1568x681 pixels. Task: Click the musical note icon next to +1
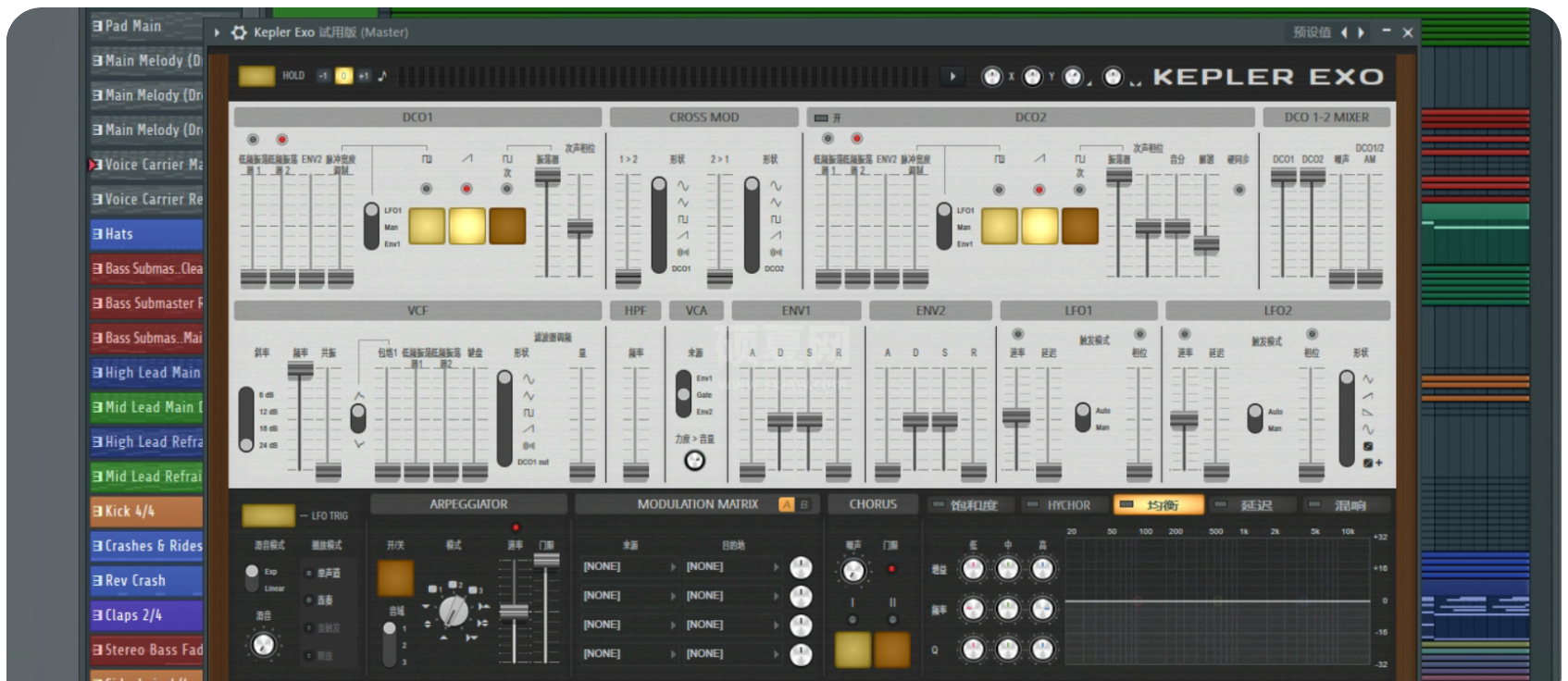click(x=382, y=76)
